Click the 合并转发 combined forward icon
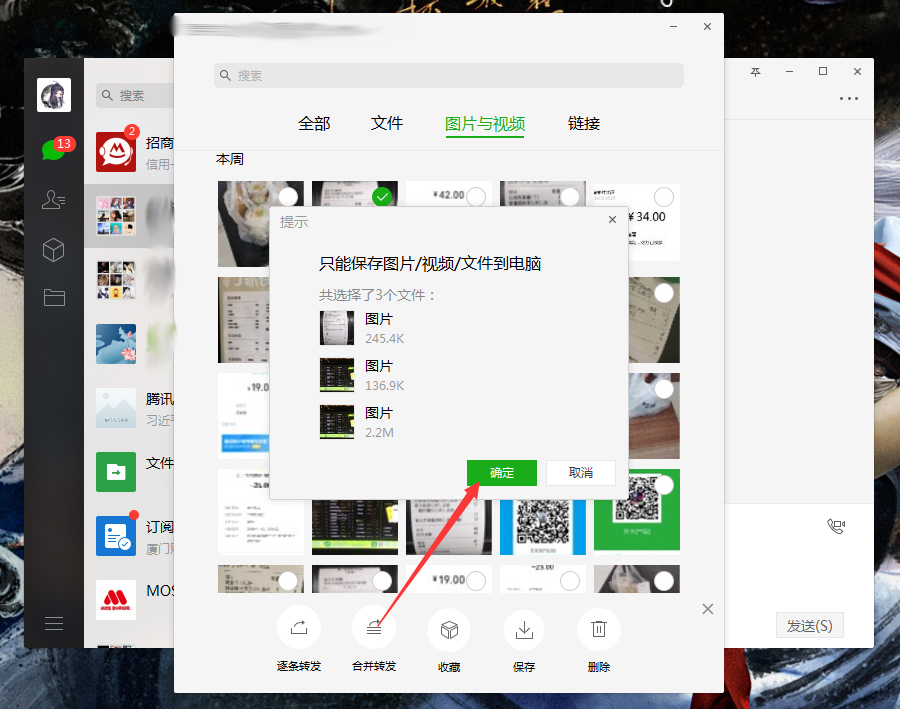 (x=374, y=629)
